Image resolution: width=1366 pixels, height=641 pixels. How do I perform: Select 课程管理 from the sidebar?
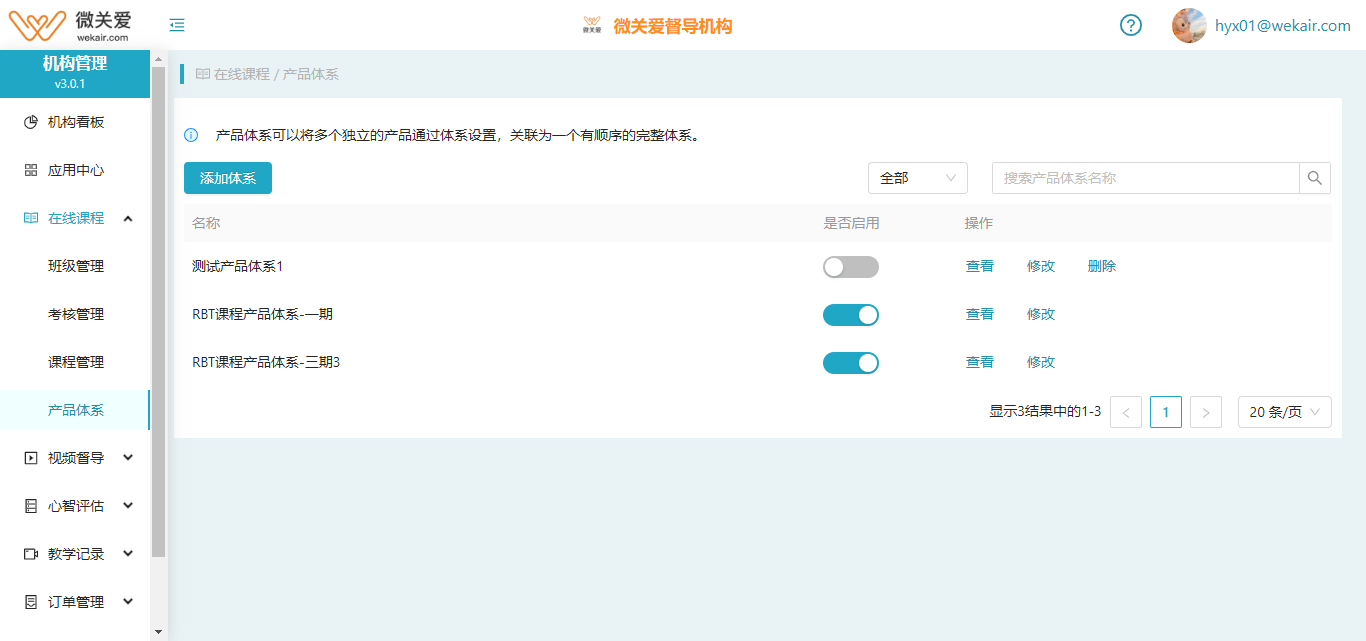(76, 362)
